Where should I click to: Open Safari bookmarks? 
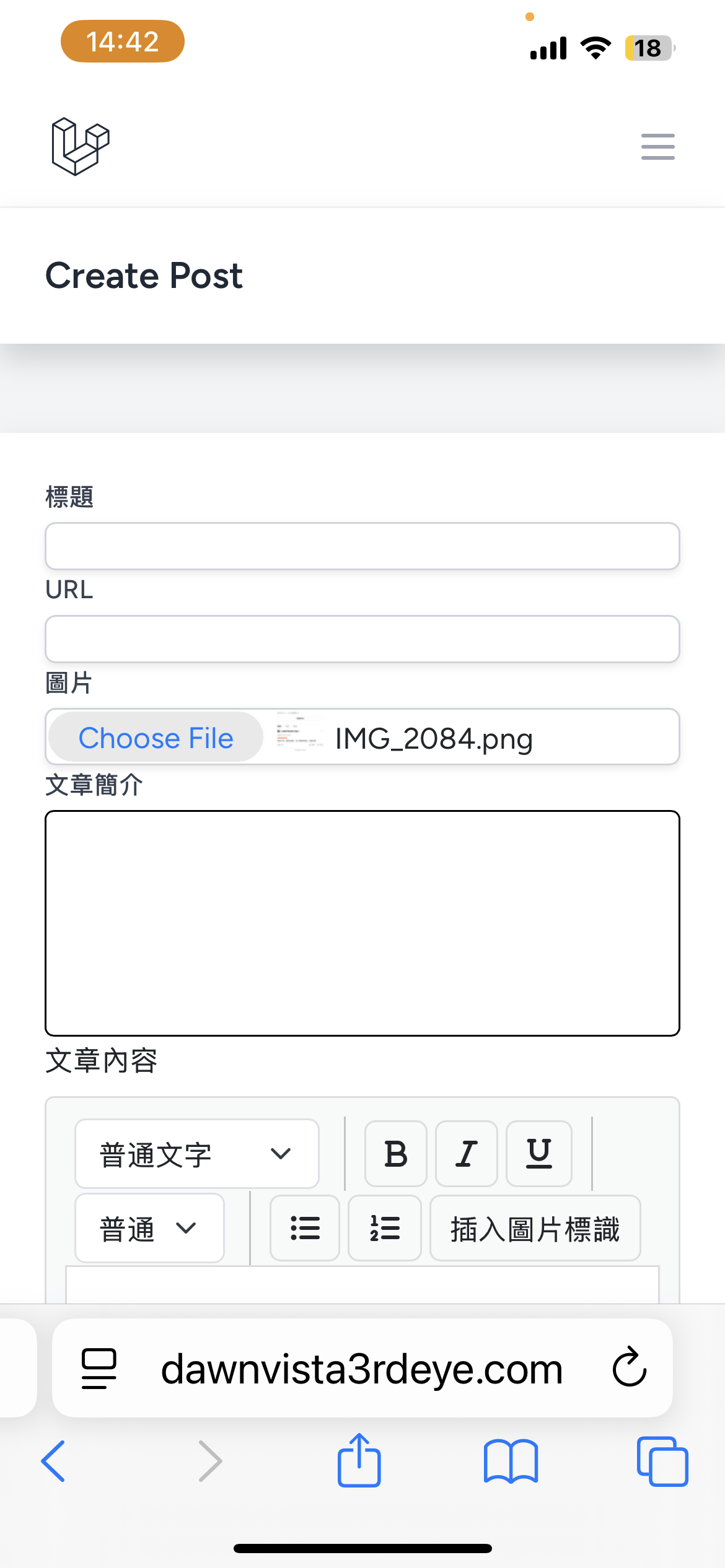(x=511, y=1461)
